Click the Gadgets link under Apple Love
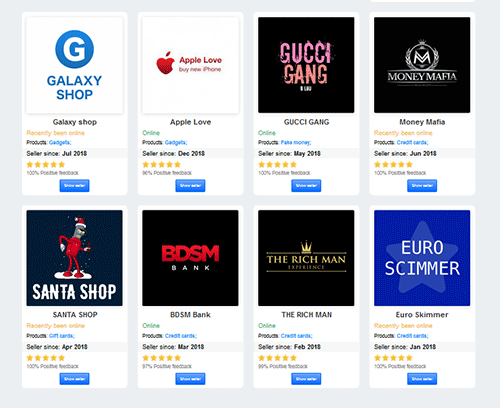 point(176,143)
